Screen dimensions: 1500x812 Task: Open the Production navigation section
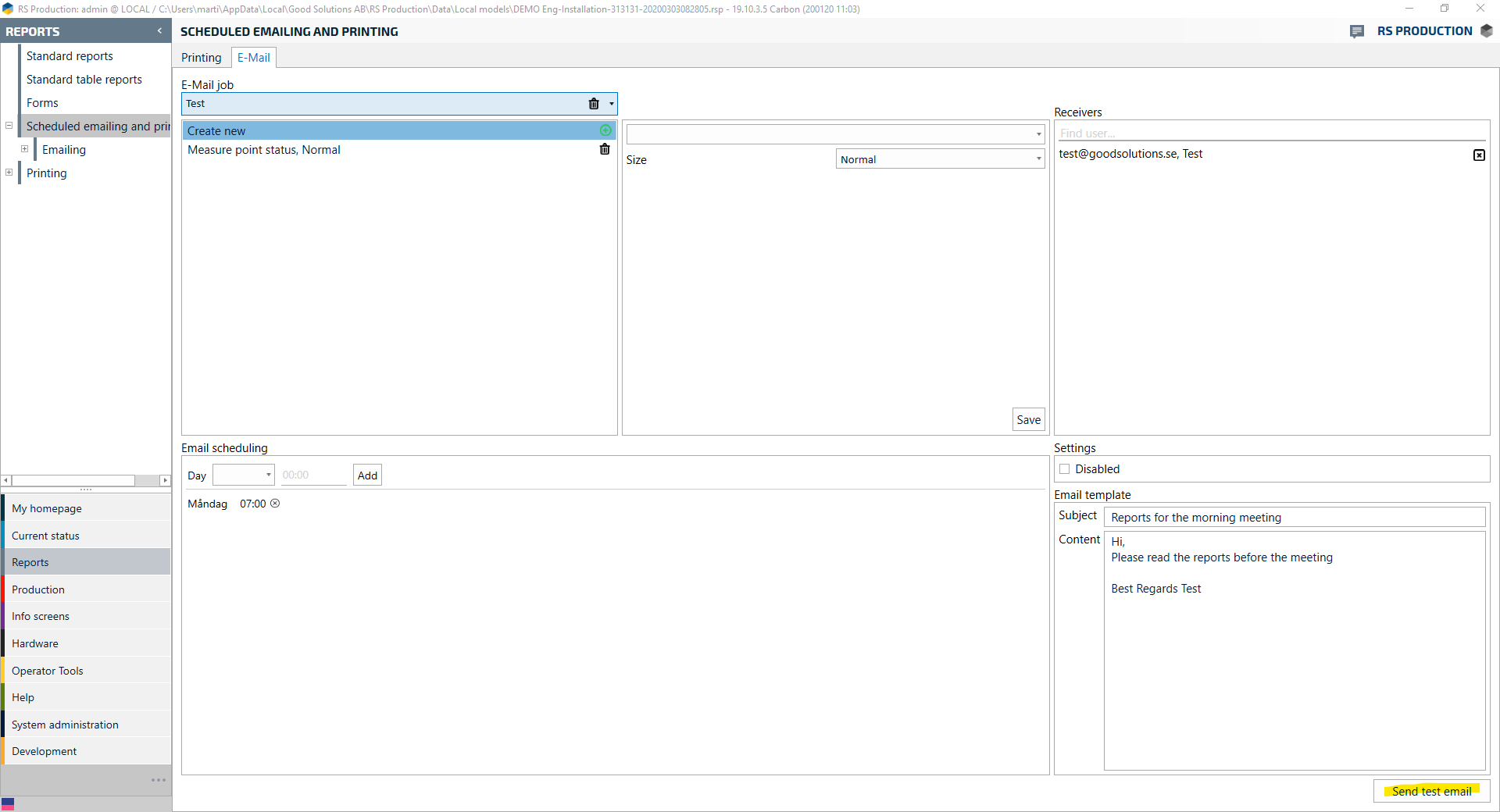tap(38, 589)
